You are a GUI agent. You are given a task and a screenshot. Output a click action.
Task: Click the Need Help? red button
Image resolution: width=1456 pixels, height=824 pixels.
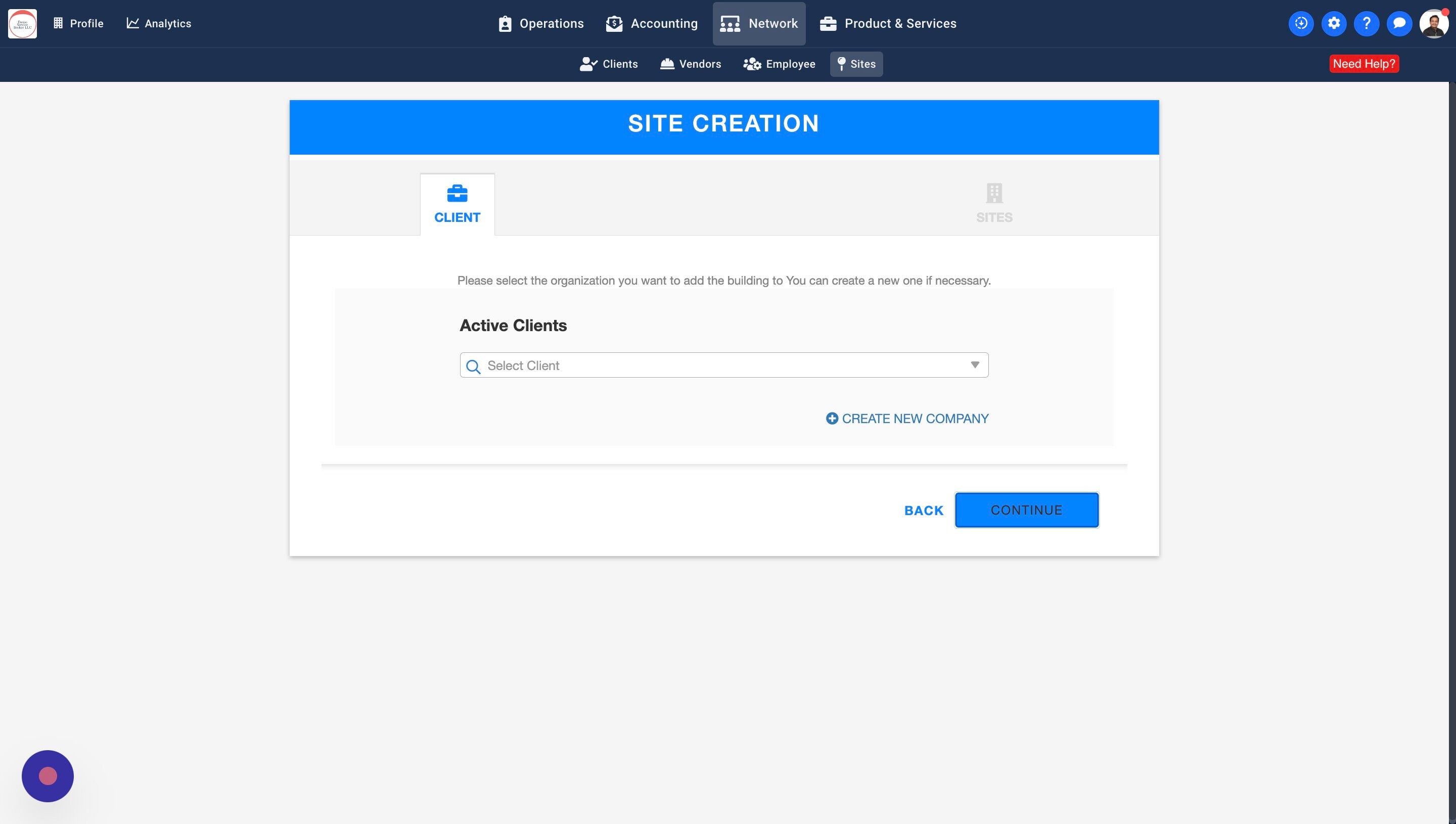pyautogui.click(x=1364, y=64)
